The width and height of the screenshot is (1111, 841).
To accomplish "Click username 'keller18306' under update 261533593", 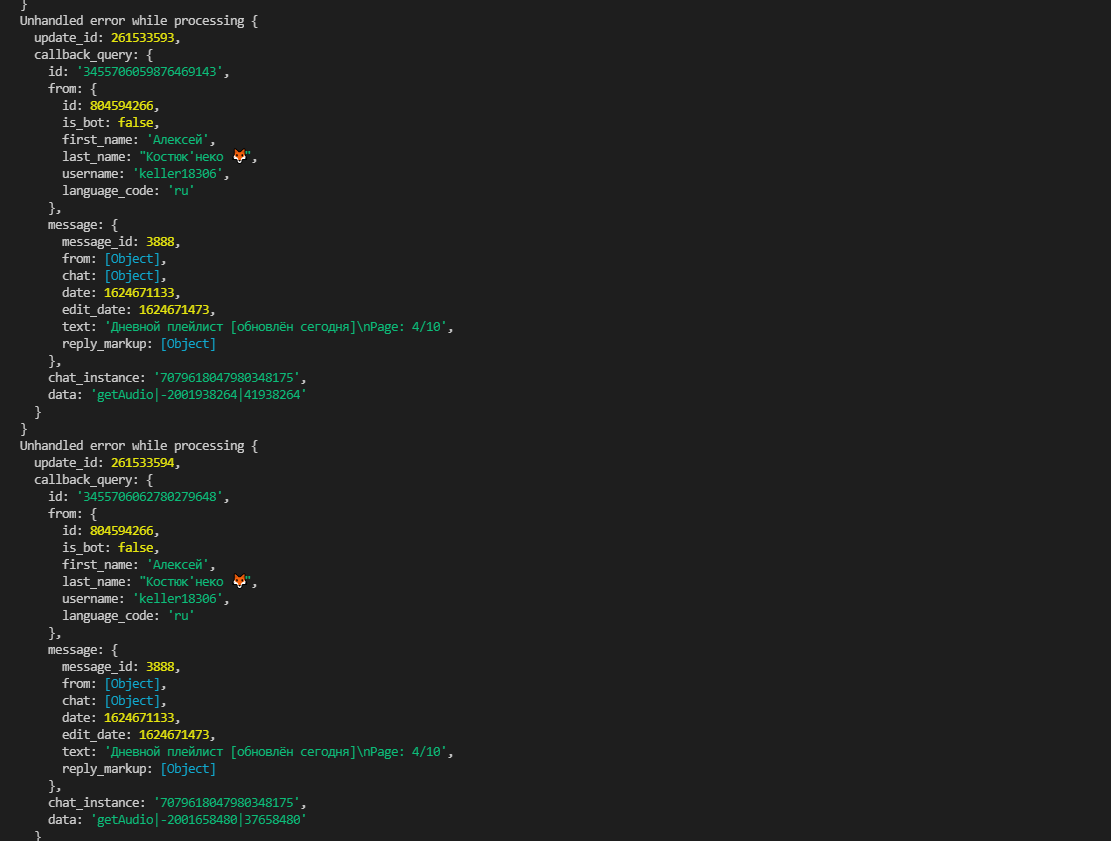I will click(x=178, y=174).
